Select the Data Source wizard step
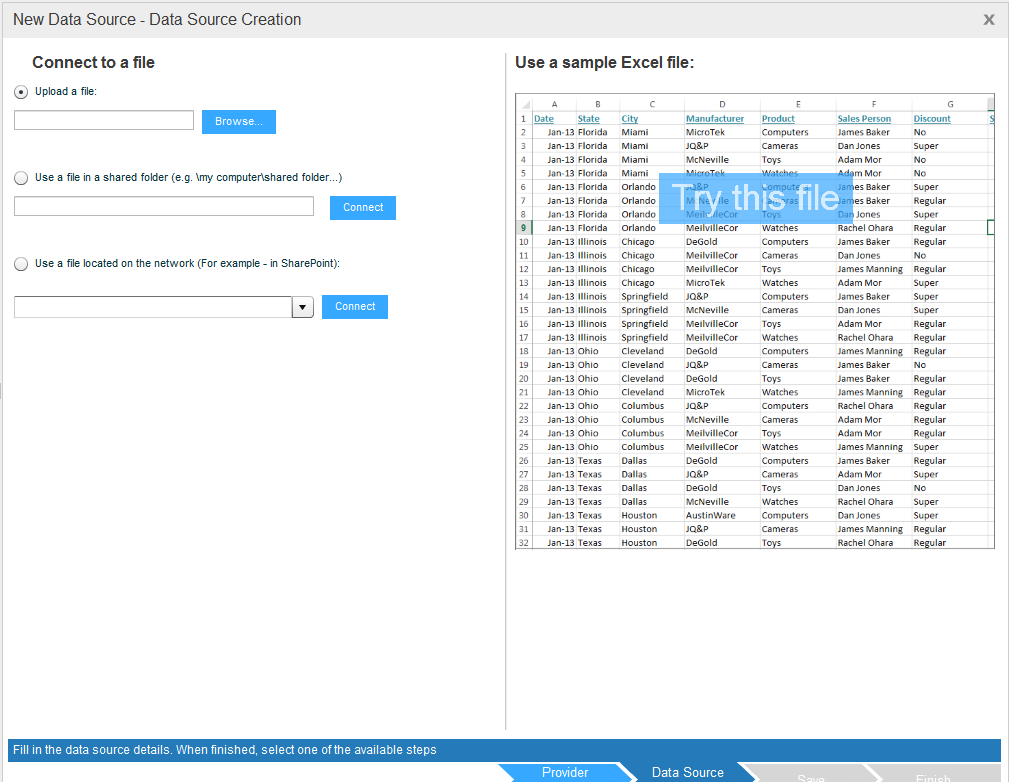 click(688, 772)
